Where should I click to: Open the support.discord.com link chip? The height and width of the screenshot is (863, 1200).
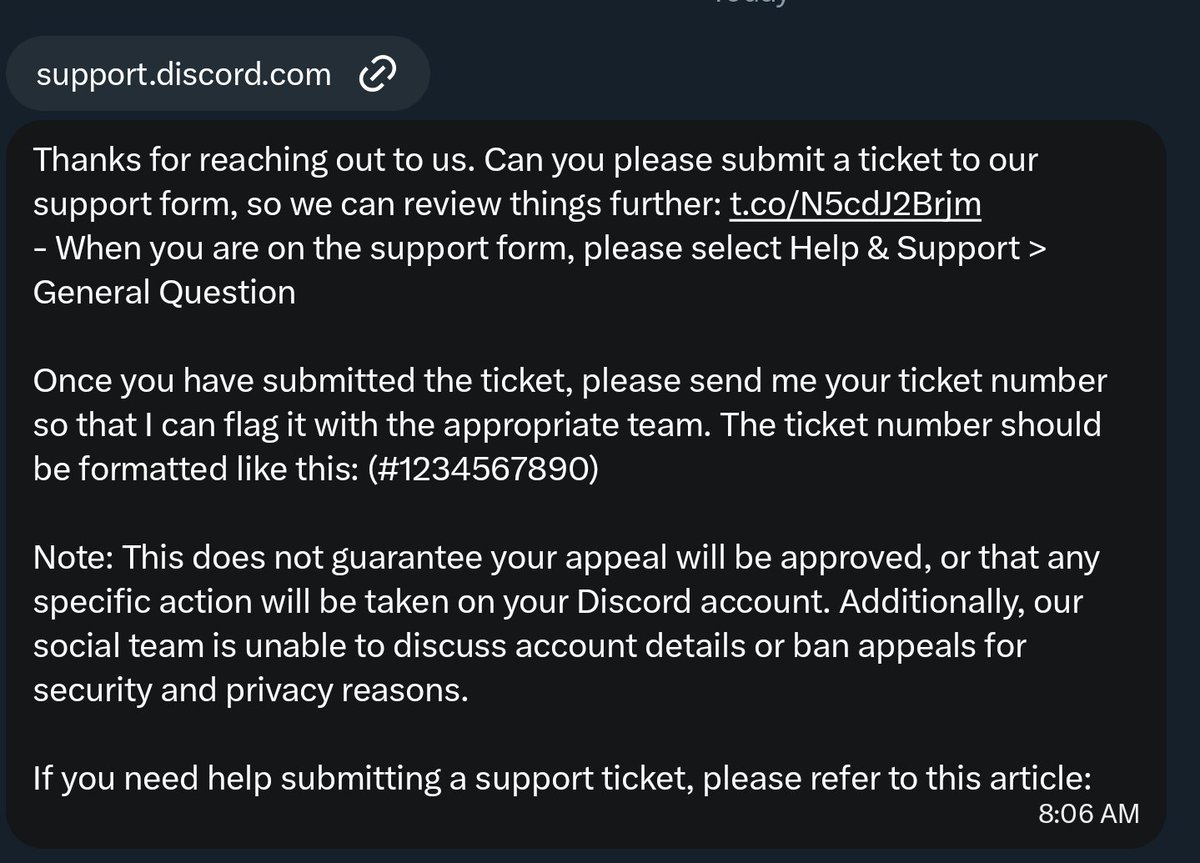coord(216,73)
